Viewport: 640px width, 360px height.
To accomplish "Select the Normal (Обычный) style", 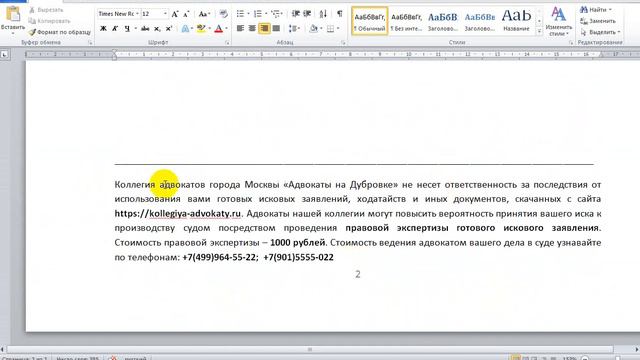I will 369,21.
